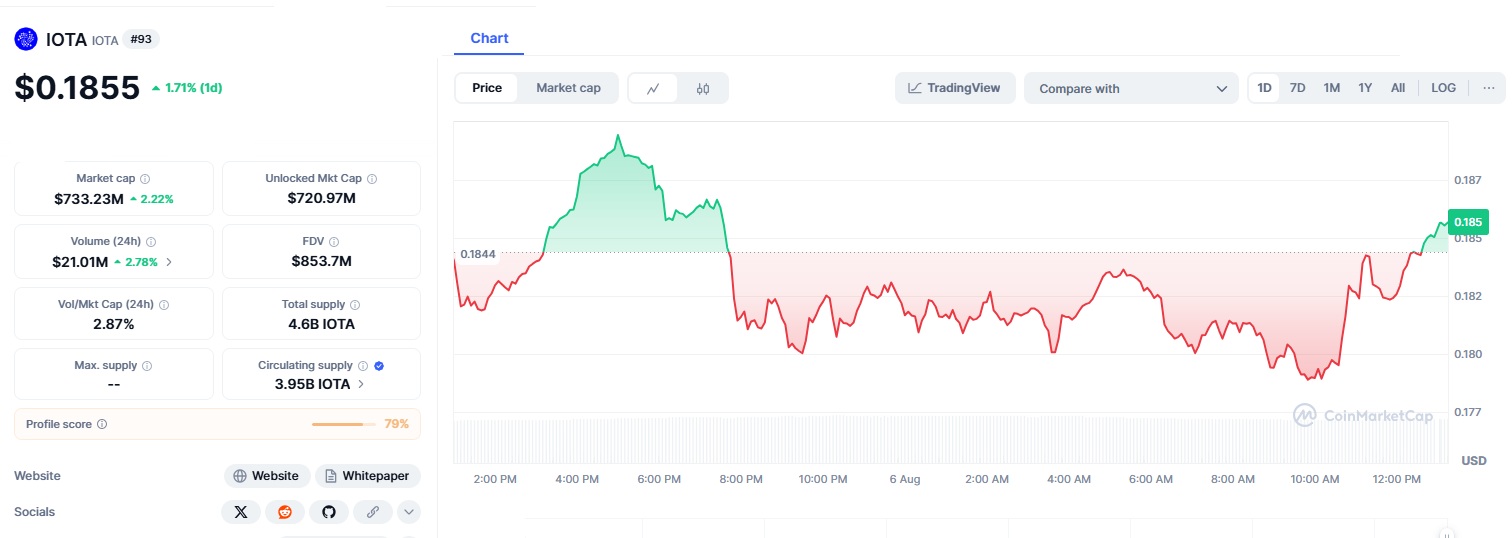Click the FDV info icon
This screenshot has height=538, width=1512.
pos(334,242)
